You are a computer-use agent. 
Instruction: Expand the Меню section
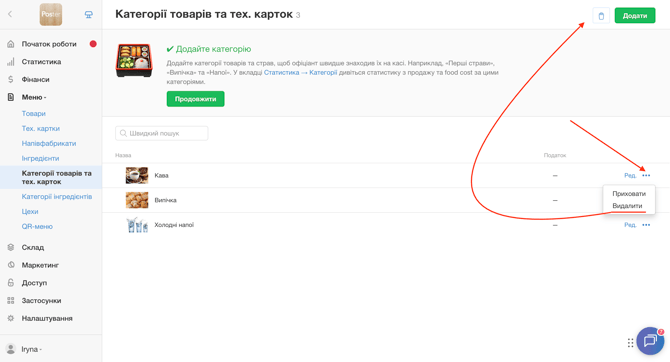(34, 97)
